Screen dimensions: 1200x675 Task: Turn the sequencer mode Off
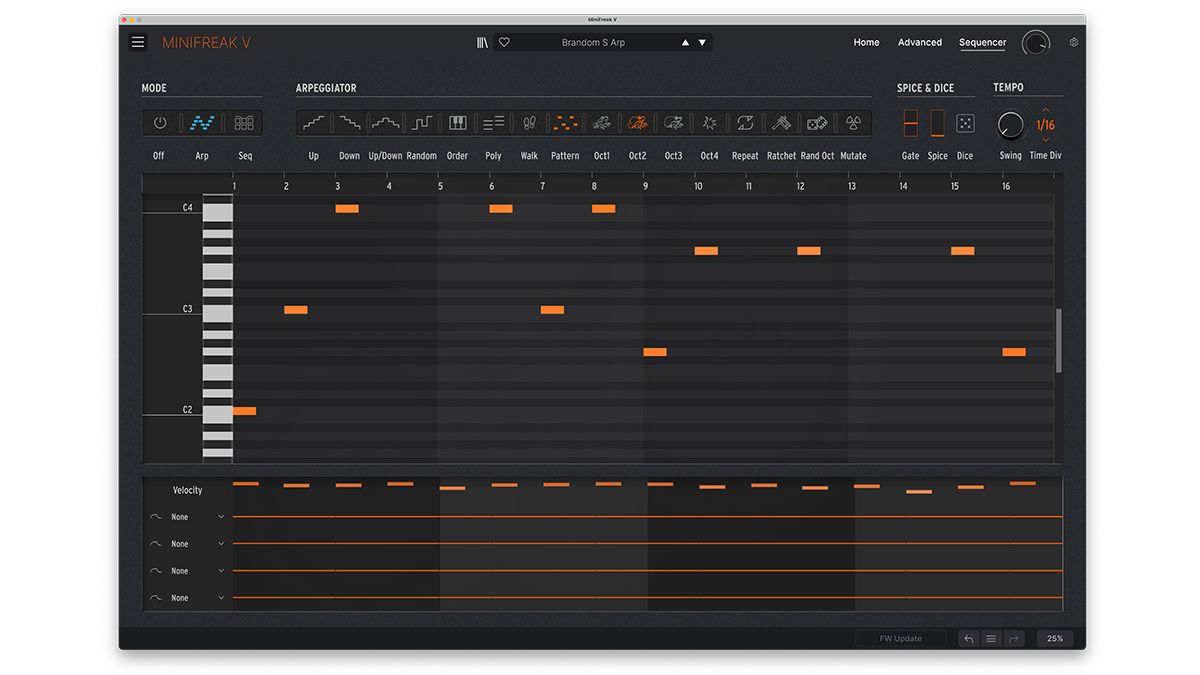(159, 123)
